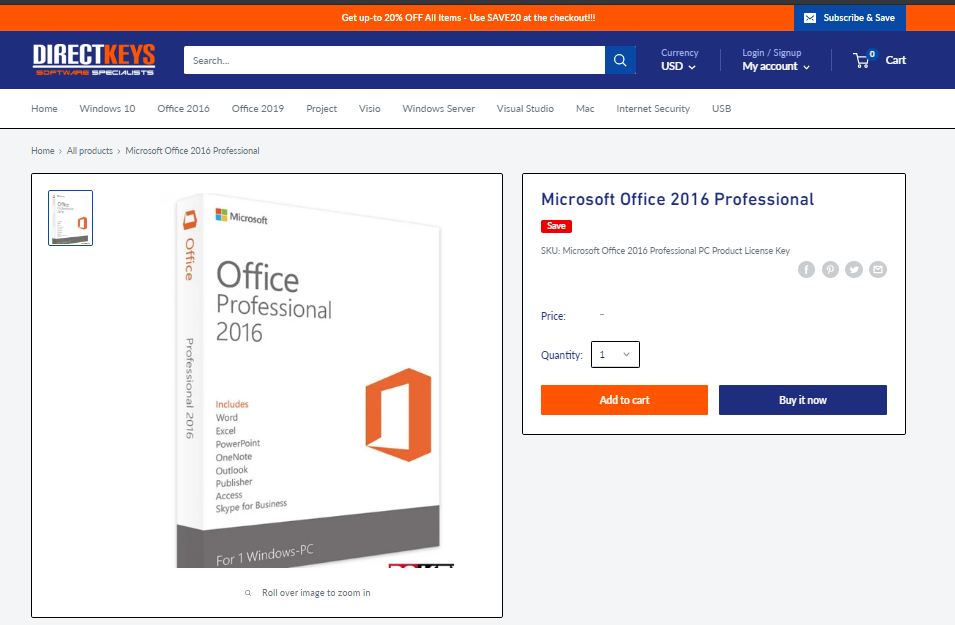Focus the Search input field
Image resolution: width=955 pixels, height=625 pixels.
click(394, 60)
